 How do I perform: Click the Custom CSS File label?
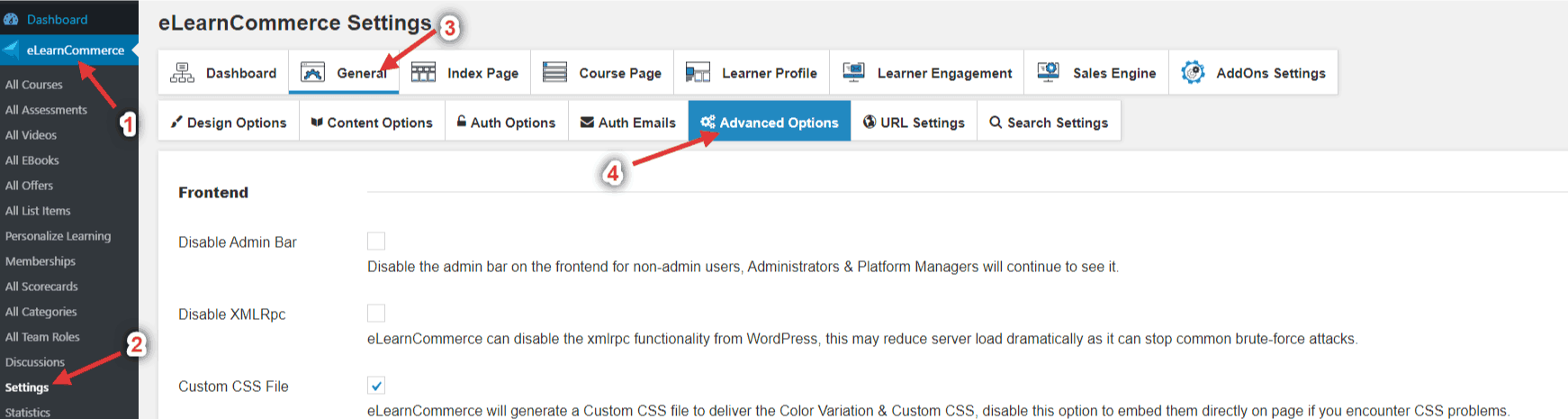(233, 386)
